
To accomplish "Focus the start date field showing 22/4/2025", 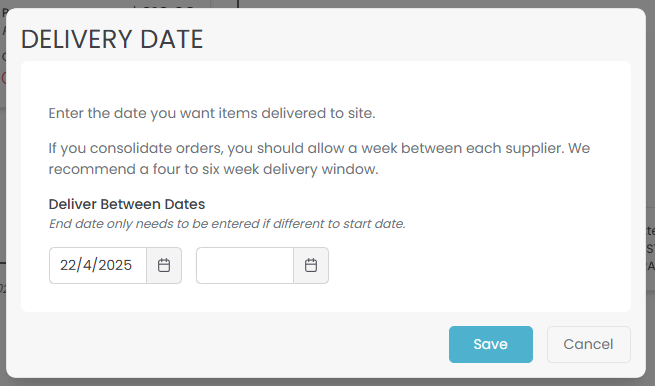I will (98, 265).
